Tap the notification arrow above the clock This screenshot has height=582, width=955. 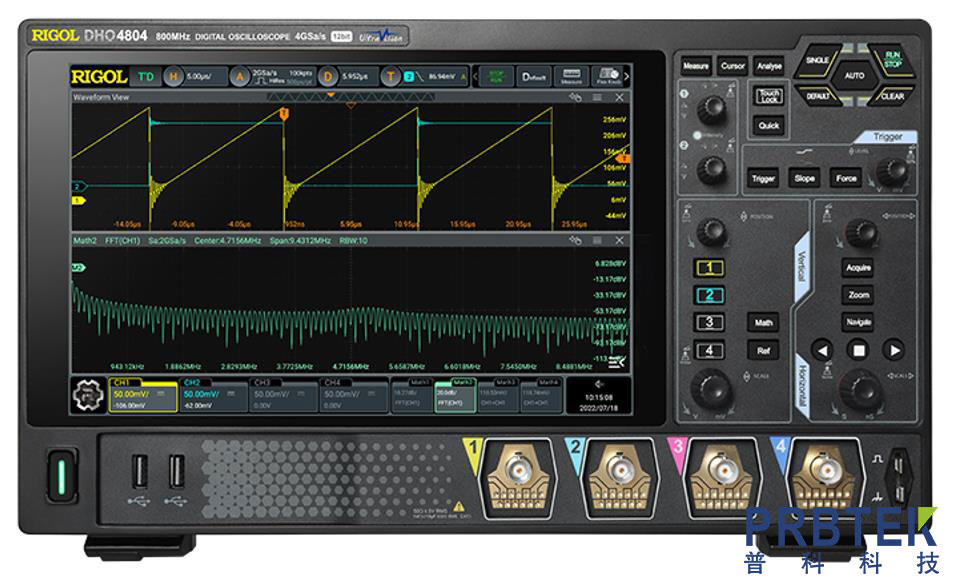(x=599, y=384)
